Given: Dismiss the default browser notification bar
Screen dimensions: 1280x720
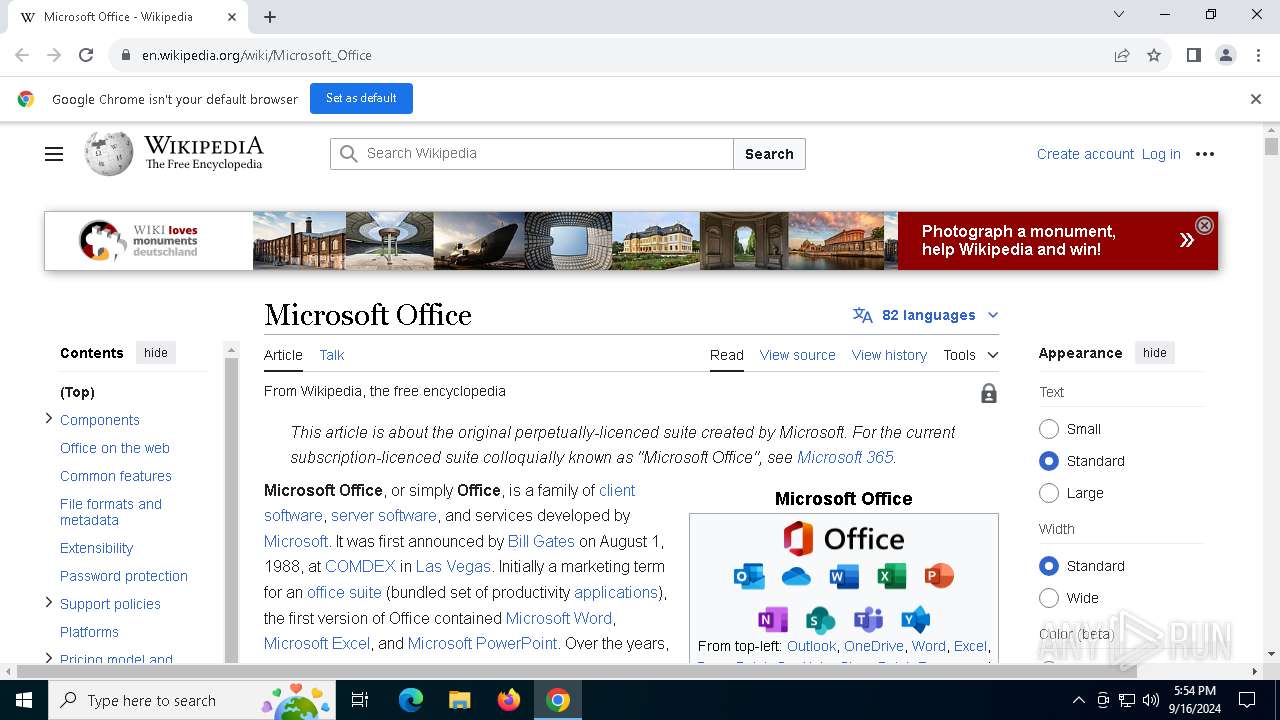Looking at the screenshot, I should click(x=1256, y=99).
